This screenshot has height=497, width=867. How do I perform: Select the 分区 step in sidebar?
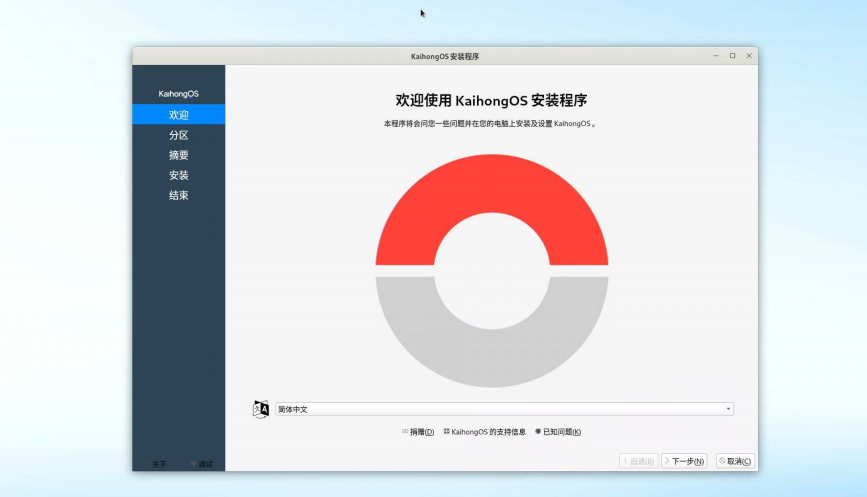pyautogui.click(x=179, y=135)
